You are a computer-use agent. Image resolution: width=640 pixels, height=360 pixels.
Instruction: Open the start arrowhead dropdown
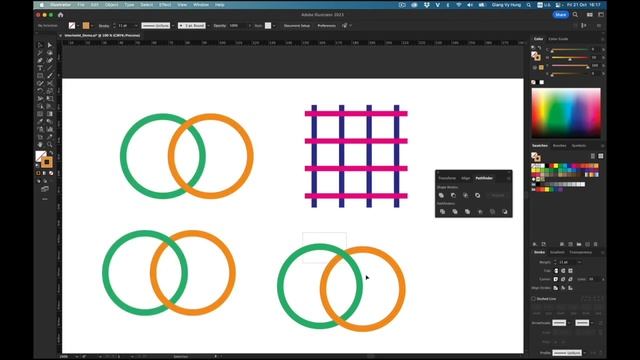click(x=569, y=323)
